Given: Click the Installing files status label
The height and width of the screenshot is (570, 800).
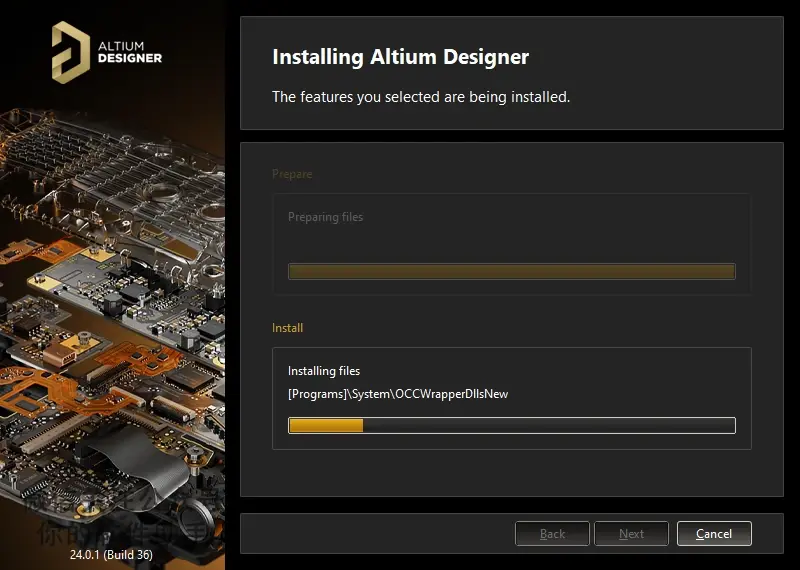Looking at the screenshot, I should click(x=324, y=371).
